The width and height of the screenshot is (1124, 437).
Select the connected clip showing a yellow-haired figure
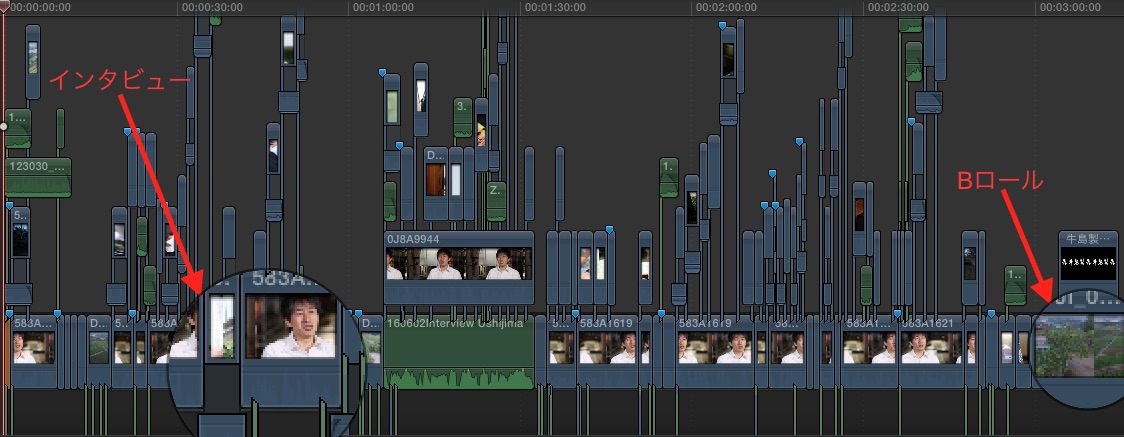tap(481, 134)
